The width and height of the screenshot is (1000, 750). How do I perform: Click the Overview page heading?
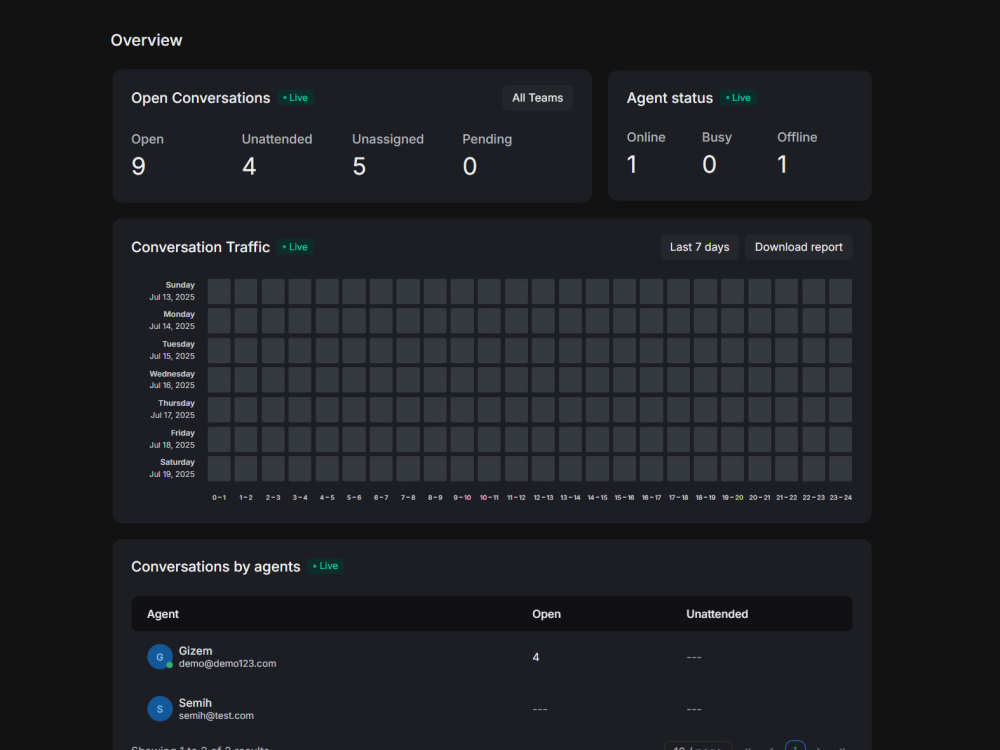146,40
